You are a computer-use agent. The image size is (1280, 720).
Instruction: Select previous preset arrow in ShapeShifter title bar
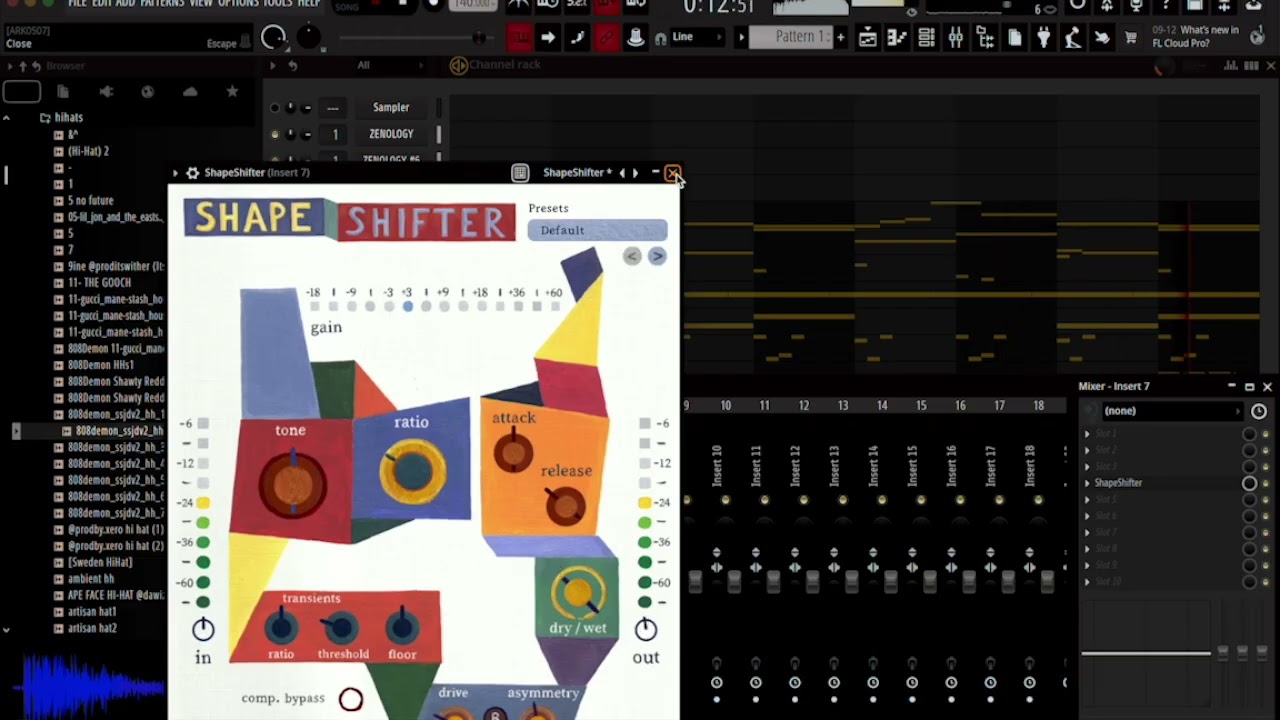click(x=622, y=173)
